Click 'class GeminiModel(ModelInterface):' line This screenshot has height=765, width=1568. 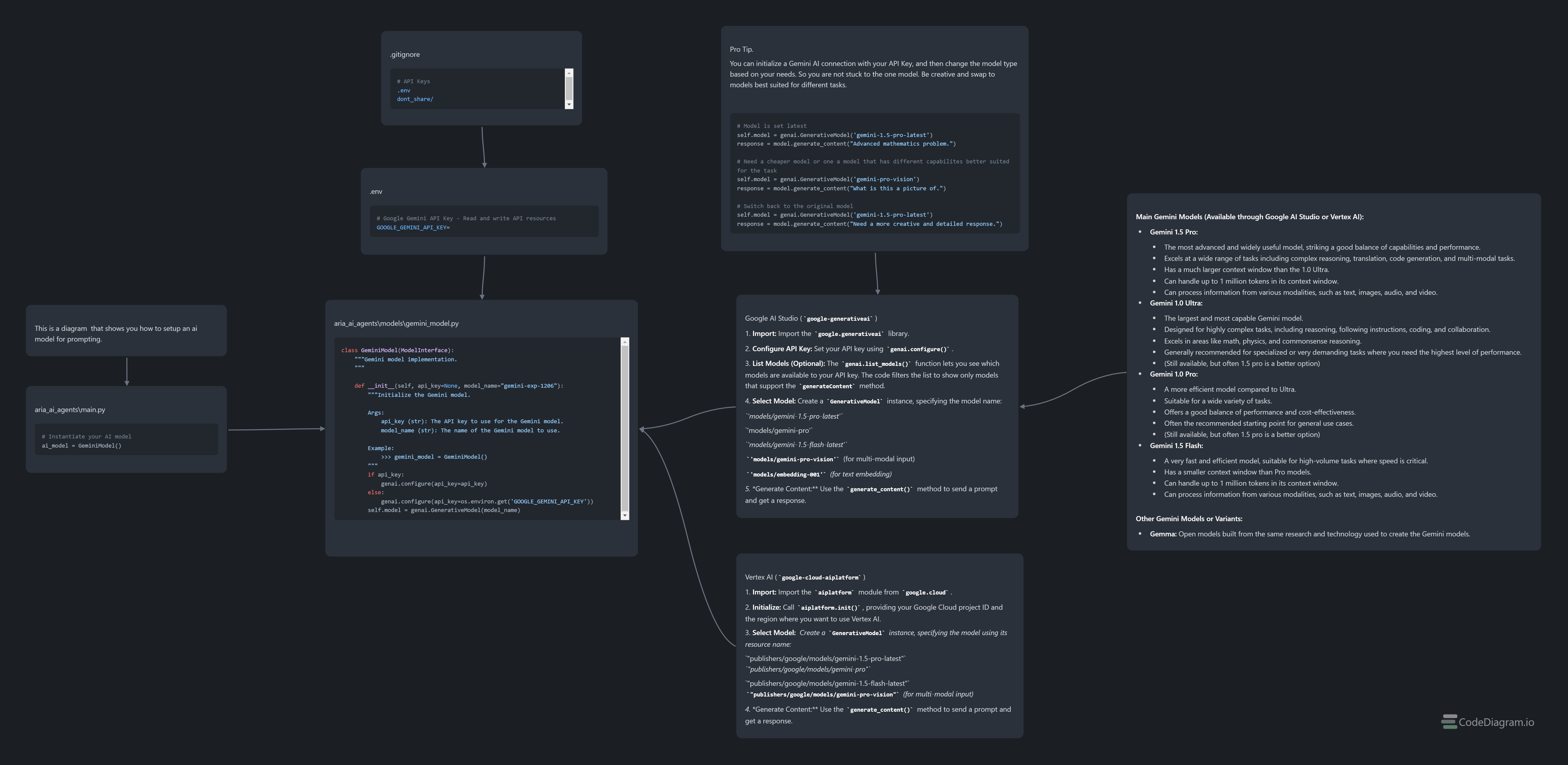click(397, 351)
